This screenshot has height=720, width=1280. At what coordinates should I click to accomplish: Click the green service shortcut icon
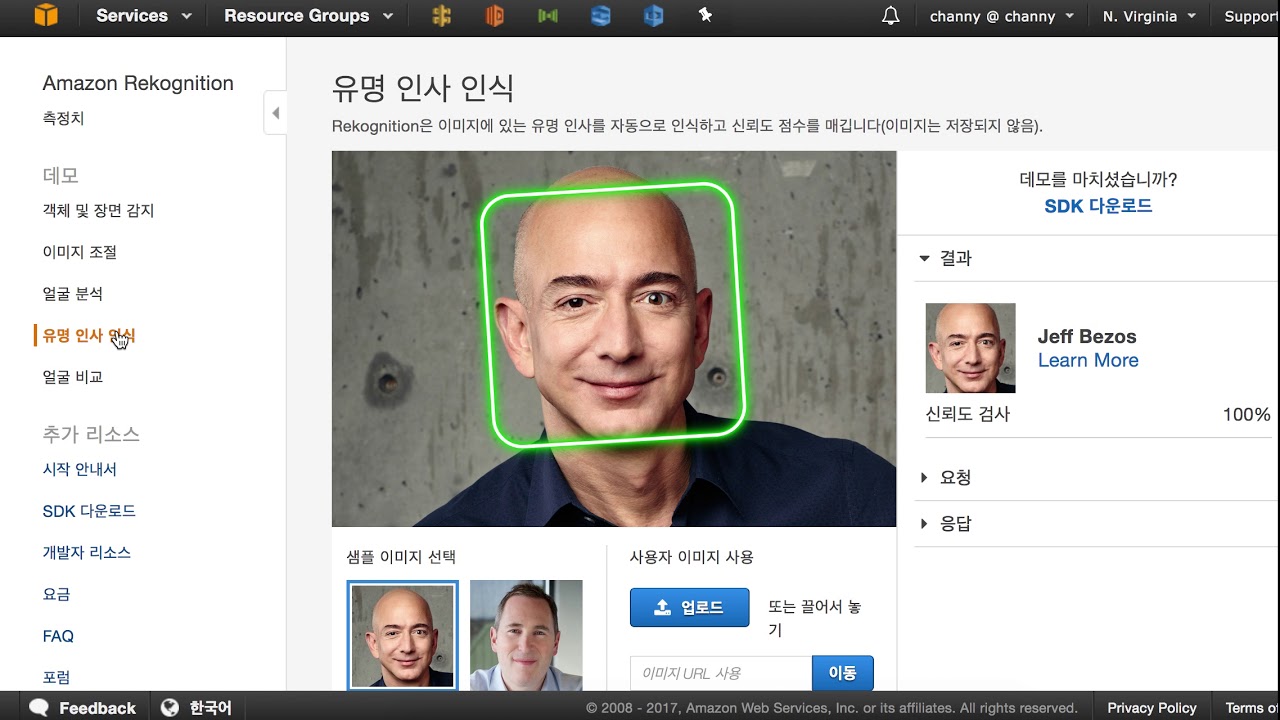tap(547, 16)
